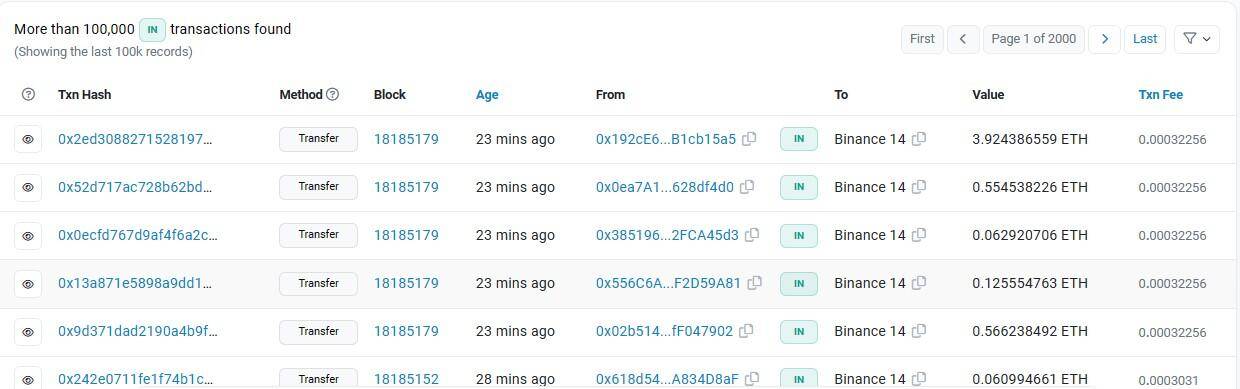
Task: Click the Method column help icon
Action: 333,94
